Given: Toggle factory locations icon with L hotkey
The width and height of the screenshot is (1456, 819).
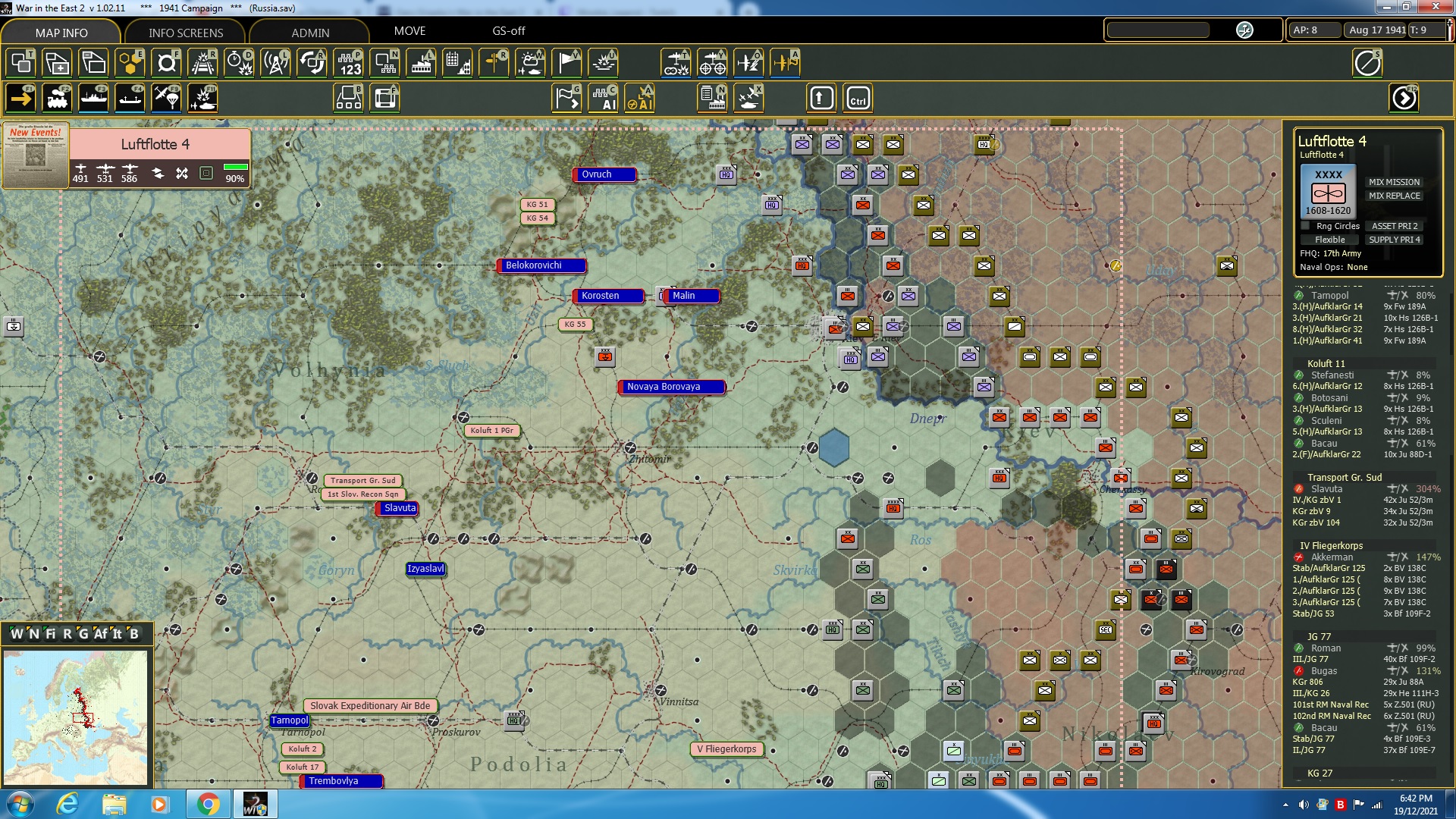Looking at the screenshot, I should tap(422, 64).
